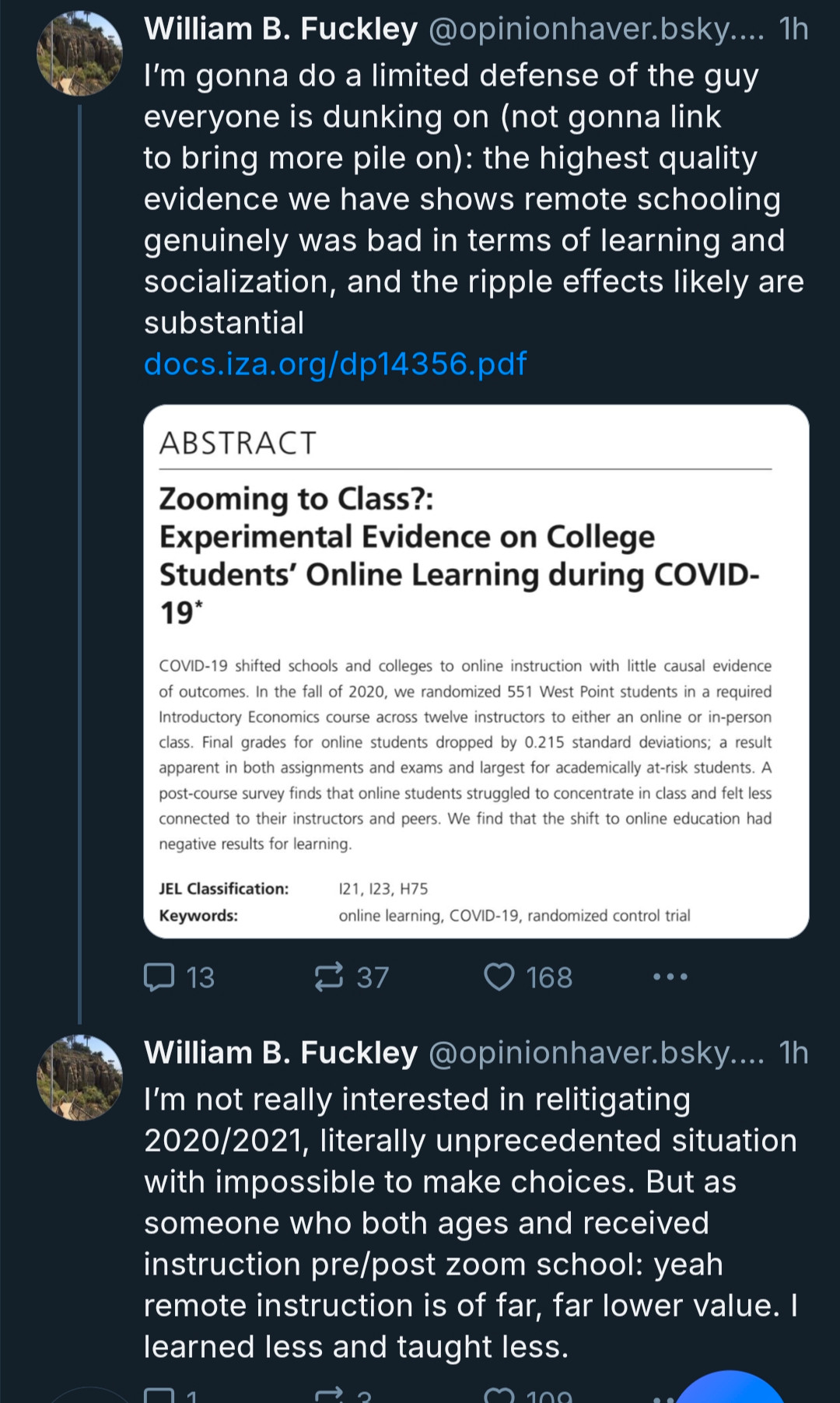The width and height of the screenshot is (840, 1403).
Task: Tap the @opinionhaver.bsky handle on second post
Action: coord(596,1053)
